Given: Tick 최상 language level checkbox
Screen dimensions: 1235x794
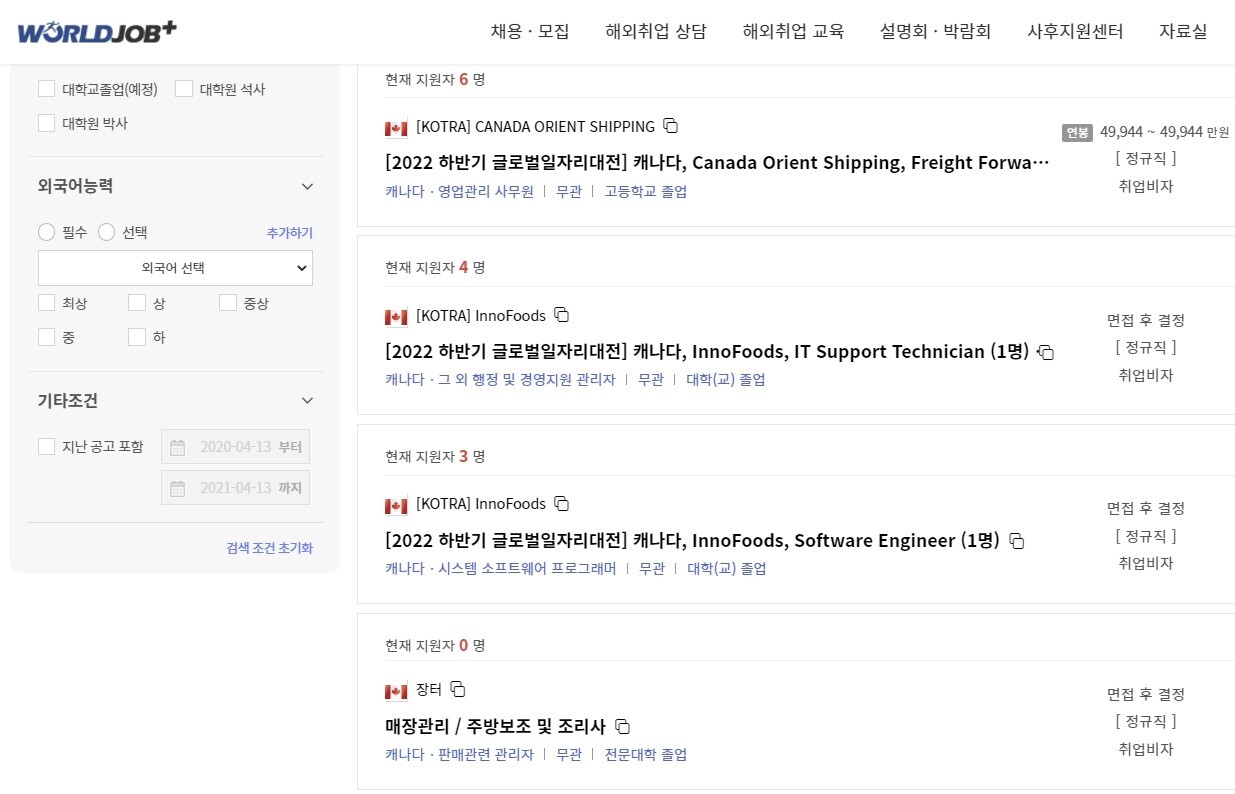Looking at the screenshot, I should click(46, 303).
